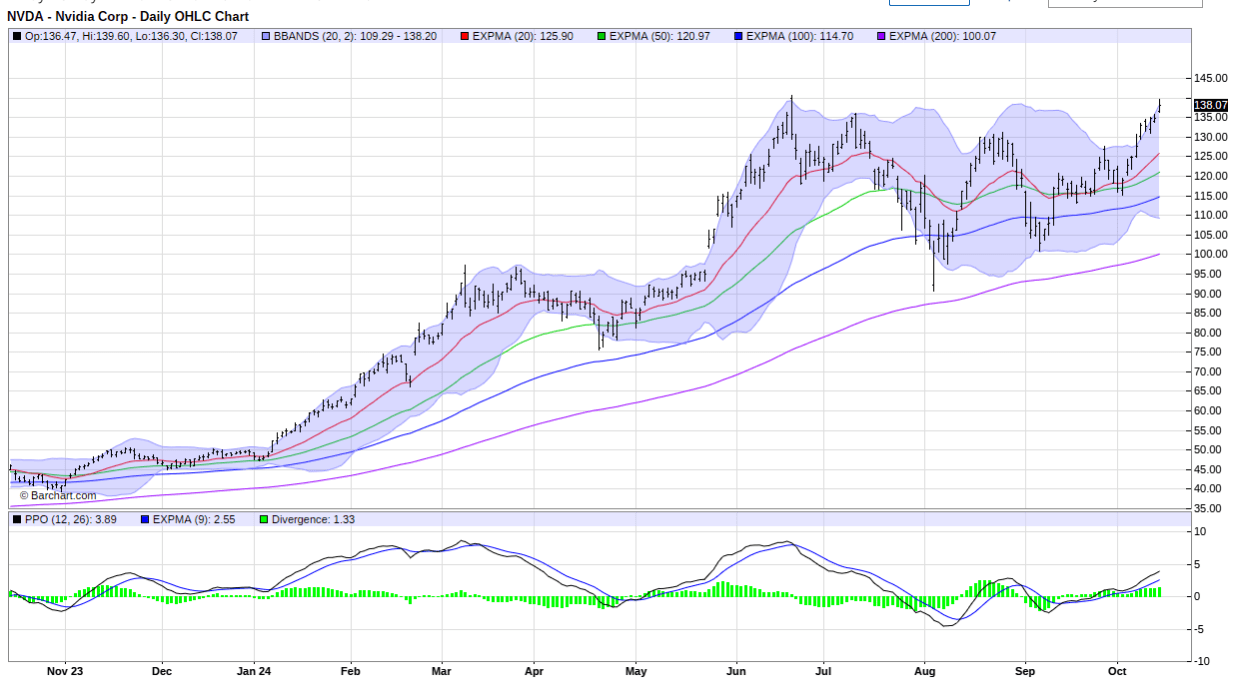Click the Aug date axis label
The image size is (1241, 678).
pos(925,671)
